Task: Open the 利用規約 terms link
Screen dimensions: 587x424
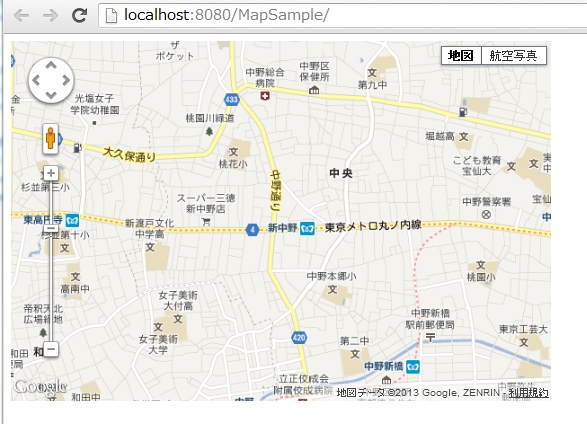Action: [528, 393]
